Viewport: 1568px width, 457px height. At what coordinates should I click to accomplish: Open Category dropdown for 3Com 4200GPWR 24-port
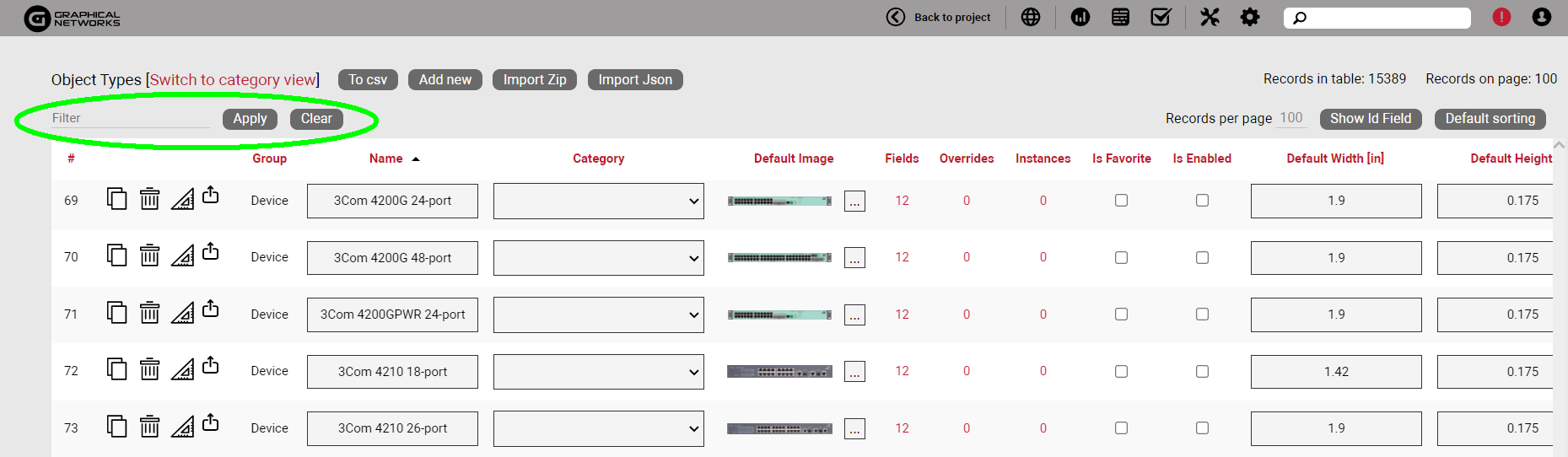pyautogui.click(x=598, y=315)
